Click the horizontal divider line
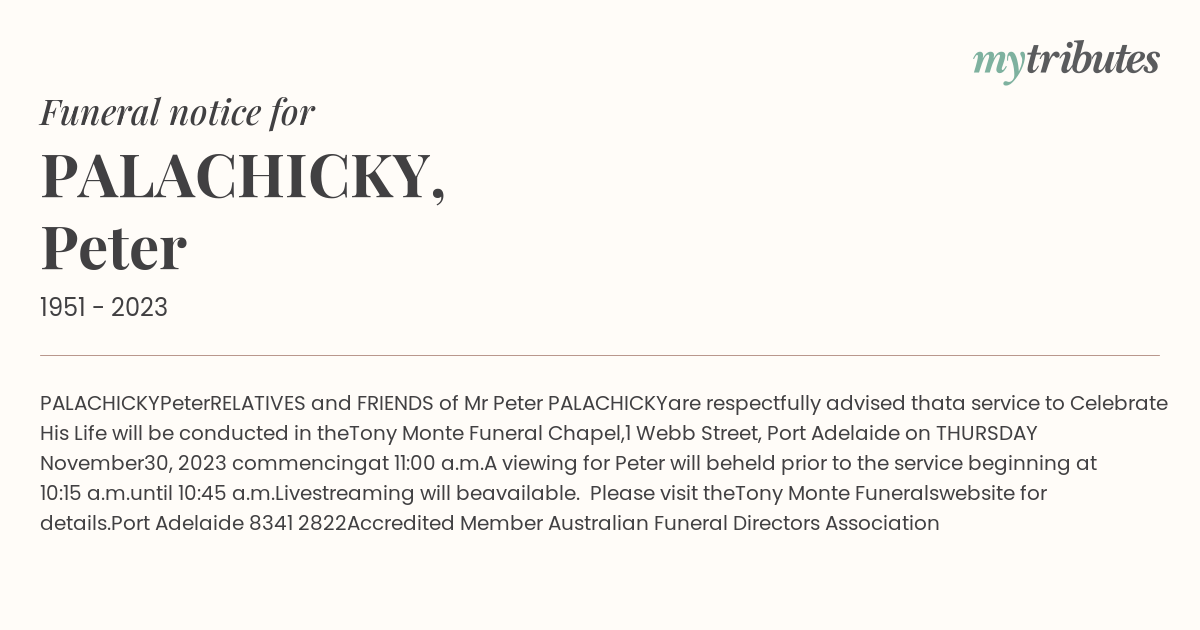The height and width of the screenshot is (630, 1200). (600, 355)
